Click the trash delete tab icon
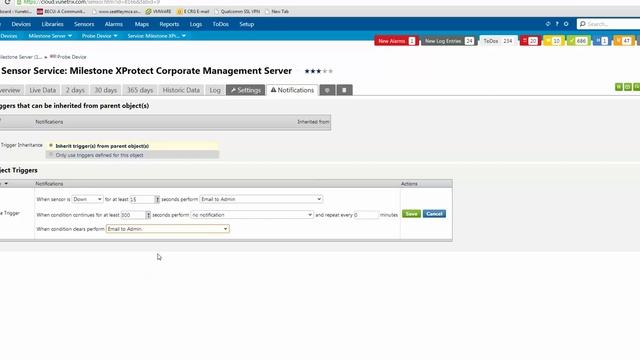 pyautogui.click(x=344, y=90)
